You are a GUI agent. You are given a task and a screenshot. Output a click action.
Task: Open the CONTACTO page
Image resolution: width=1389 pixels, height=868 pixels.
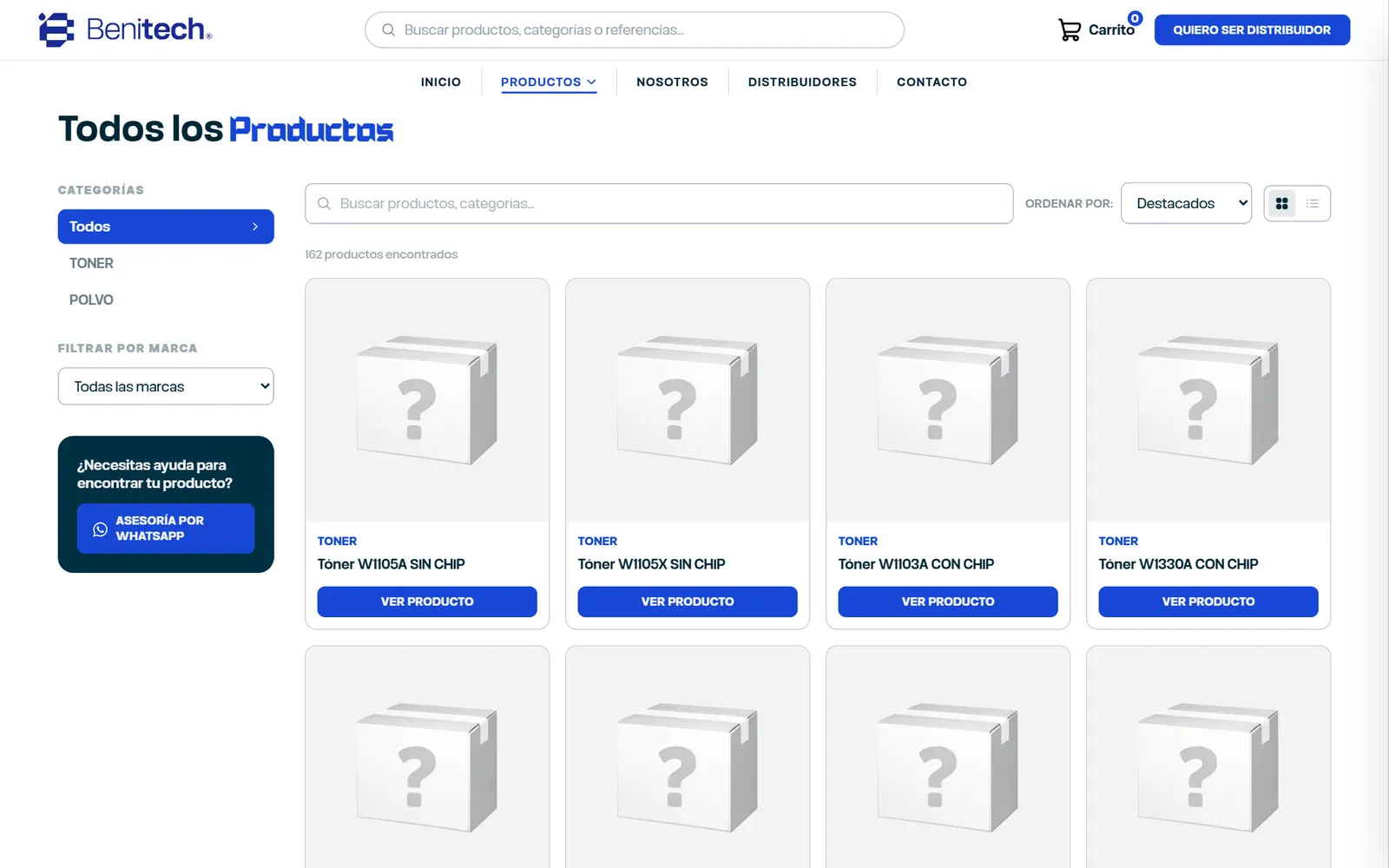point(931,82)
